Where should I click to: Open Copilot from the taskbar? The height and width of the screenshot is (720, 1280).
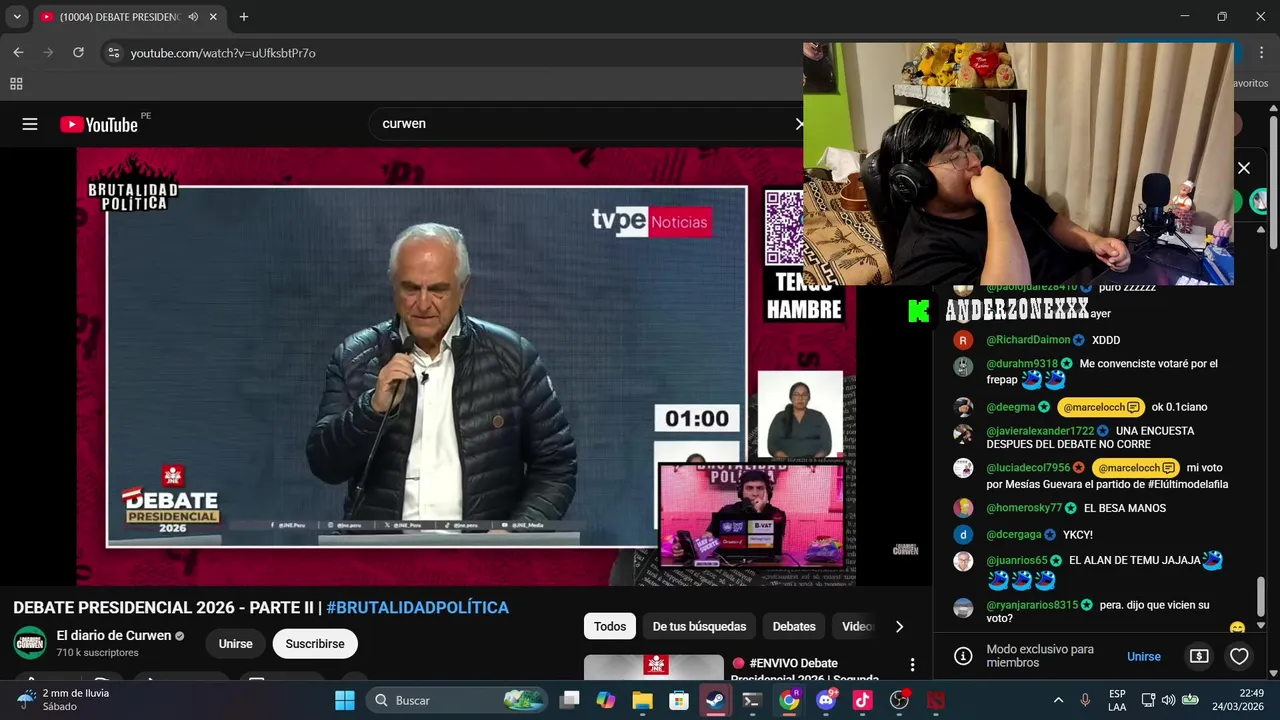(x=606, y=700)
